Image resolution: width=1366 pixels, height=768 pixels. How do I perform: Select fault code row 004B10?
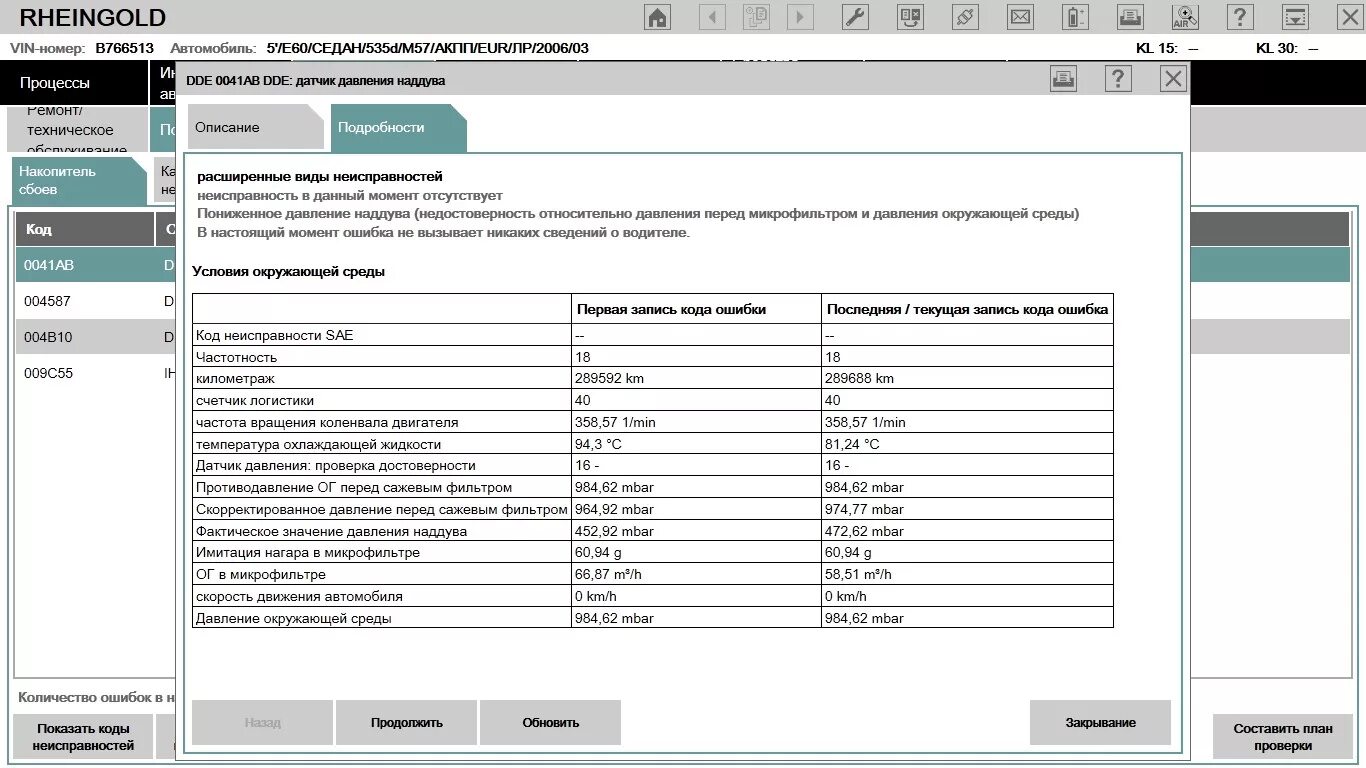(95, 337)
